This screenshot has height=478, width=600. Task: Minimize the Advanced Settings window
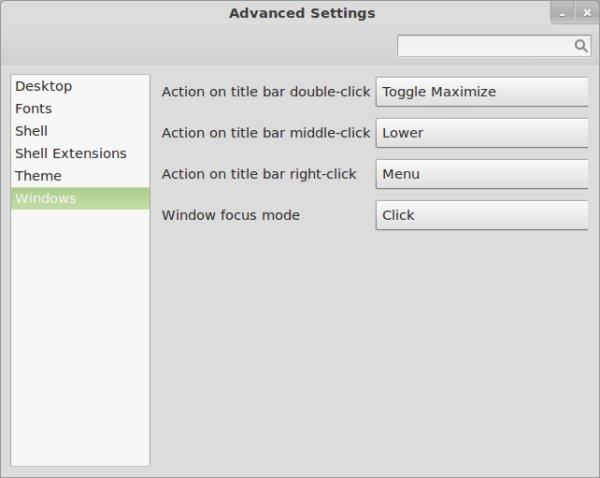pyautogui.click(x=563, y=12)
